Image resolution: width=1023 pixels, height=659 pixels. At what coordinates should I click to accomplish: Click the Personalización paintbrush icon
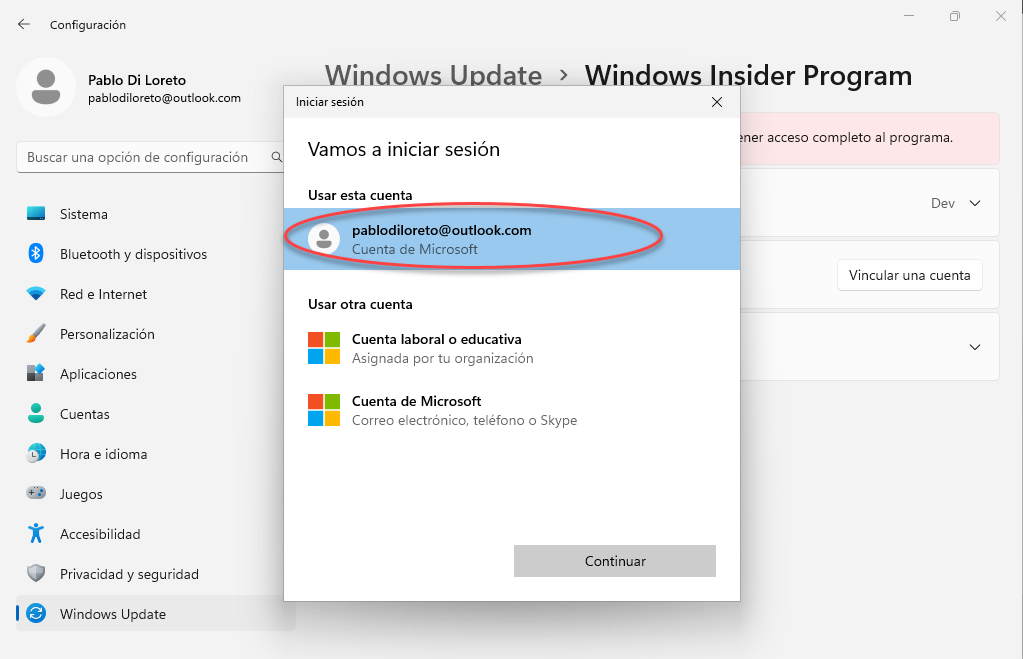pos(36,334)
